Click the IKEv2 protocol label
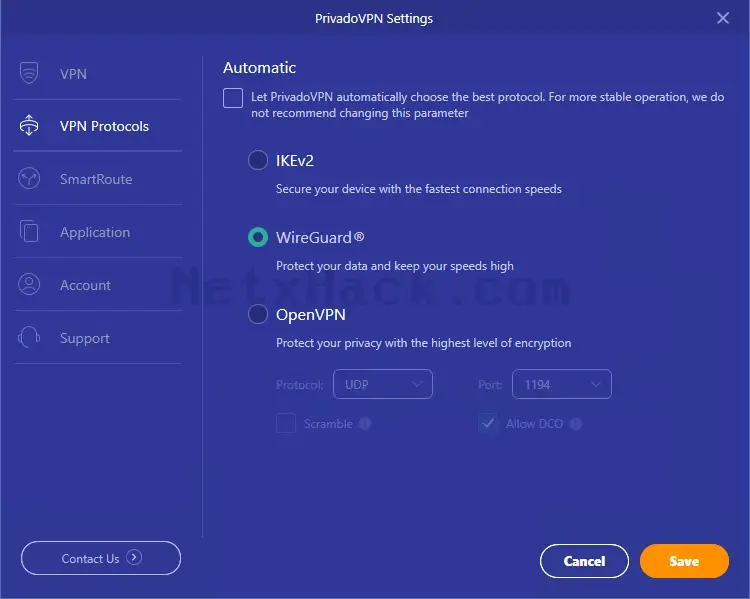The image size is (750, 599). click(x=295, y=161)
